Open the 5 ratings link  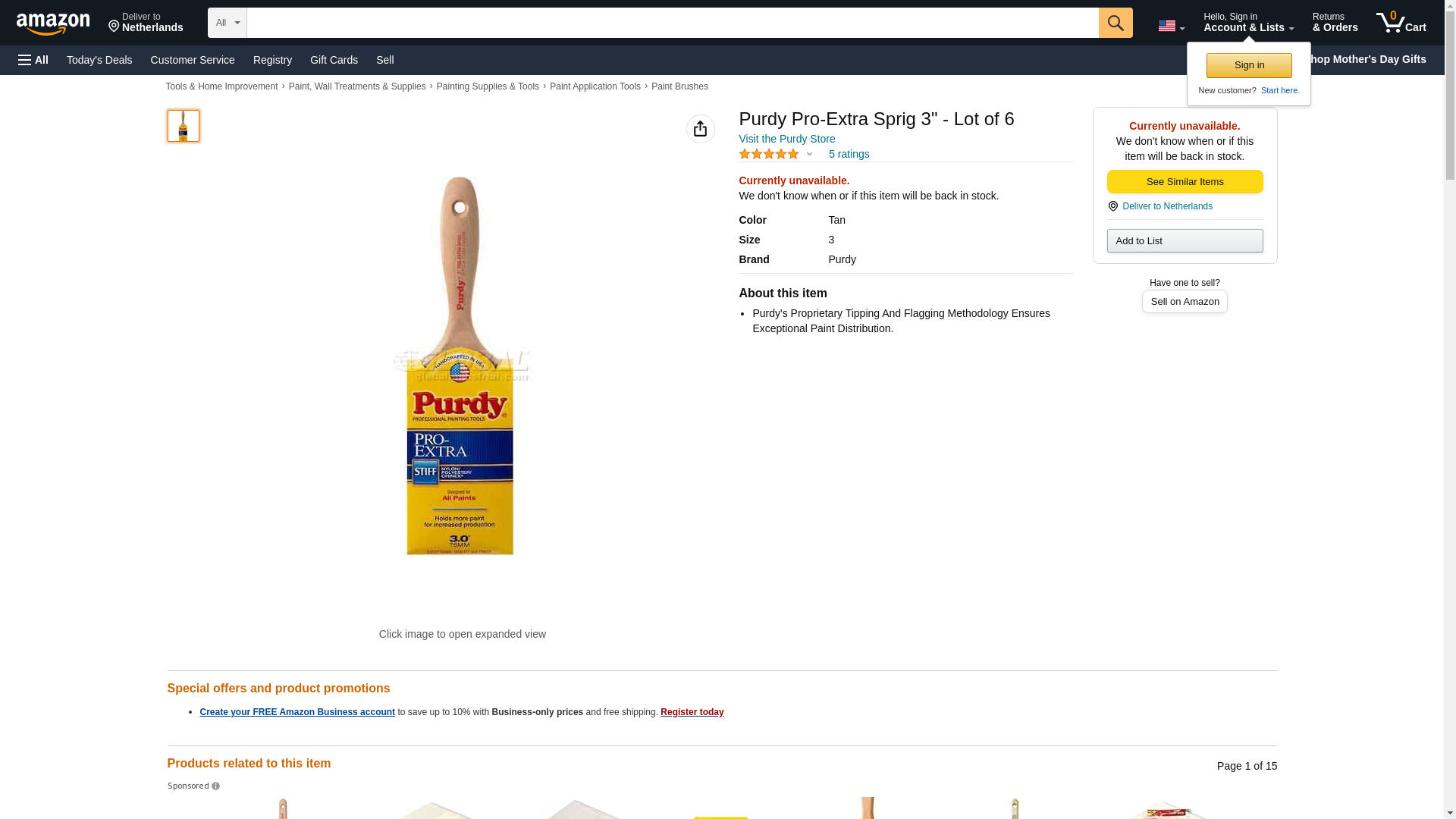click(849, 154)
